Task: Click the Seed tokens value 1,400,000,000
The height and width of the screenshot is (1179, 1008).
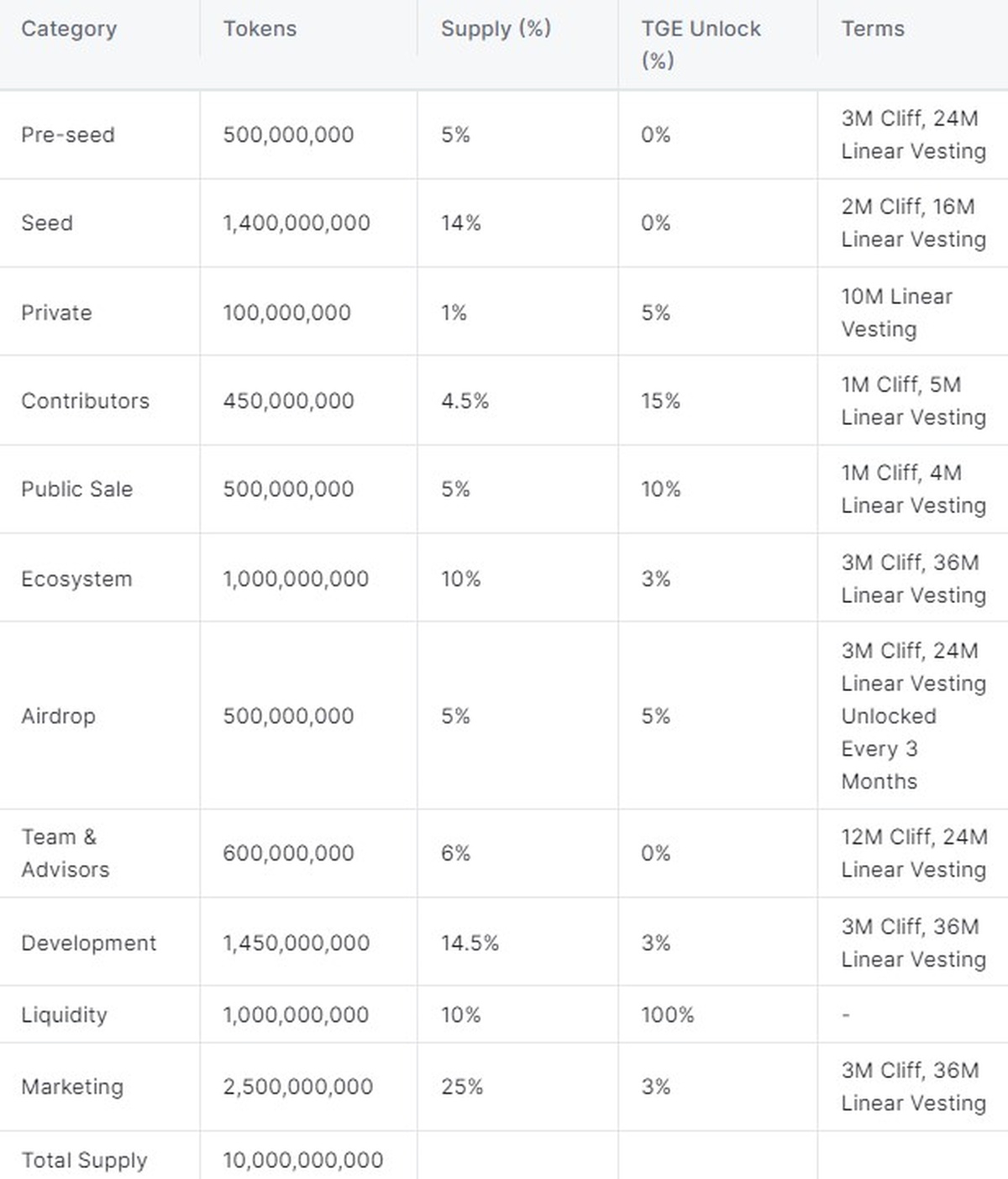Action: click(297, 223)
